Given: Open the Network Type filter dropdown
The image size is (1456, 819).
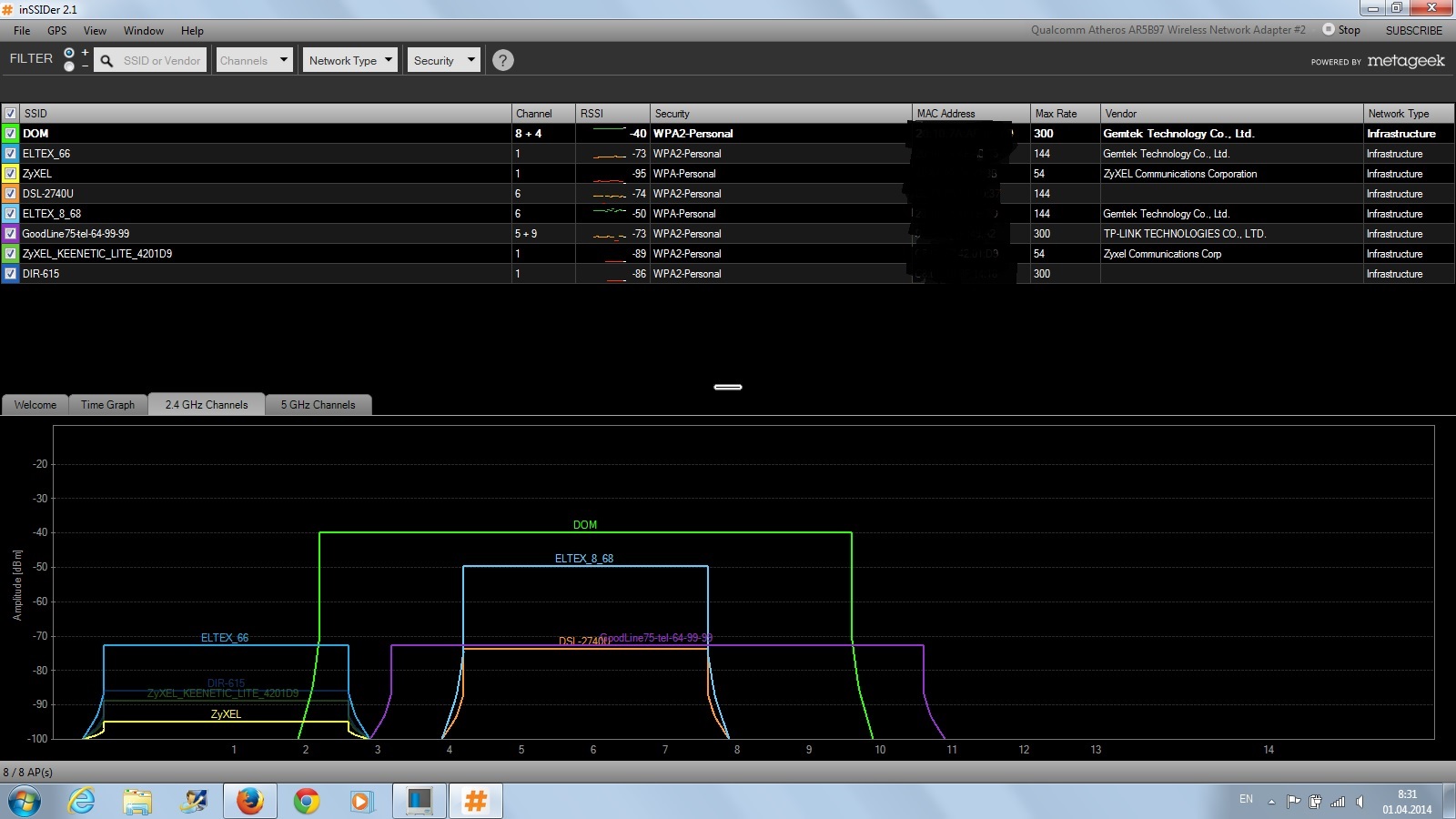Looking at the screenshot, I should tap(350, 60).
